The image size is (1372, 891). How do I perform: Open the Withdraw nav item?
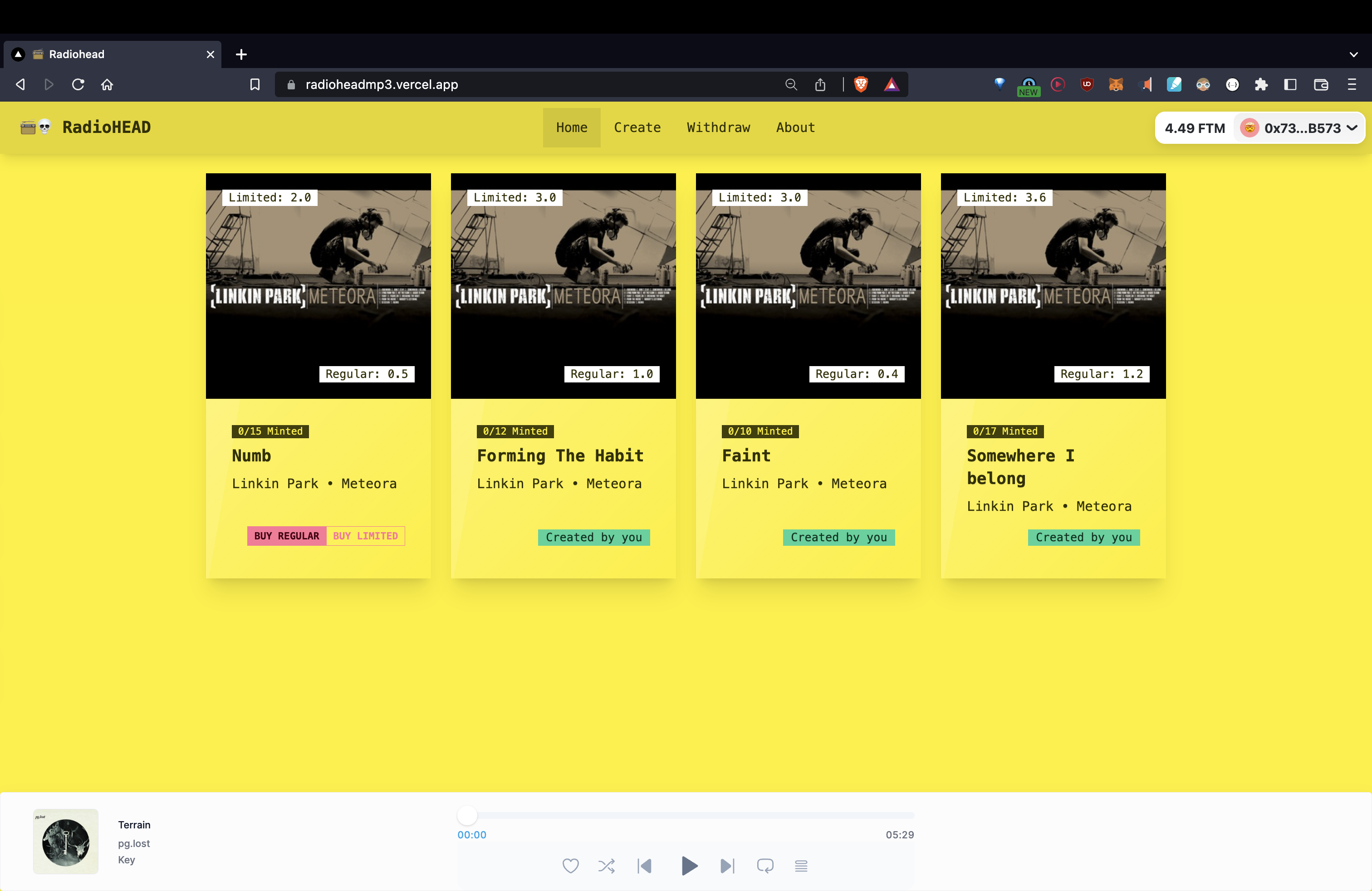tap(718, 127)
